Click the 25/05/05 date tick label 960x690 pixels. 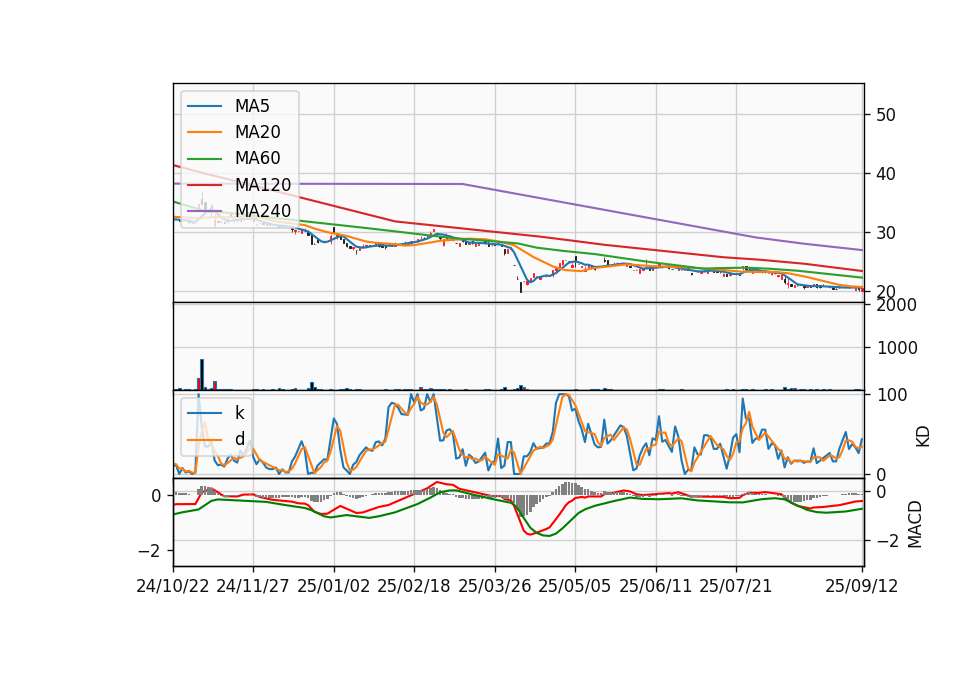tap(575, 586)
